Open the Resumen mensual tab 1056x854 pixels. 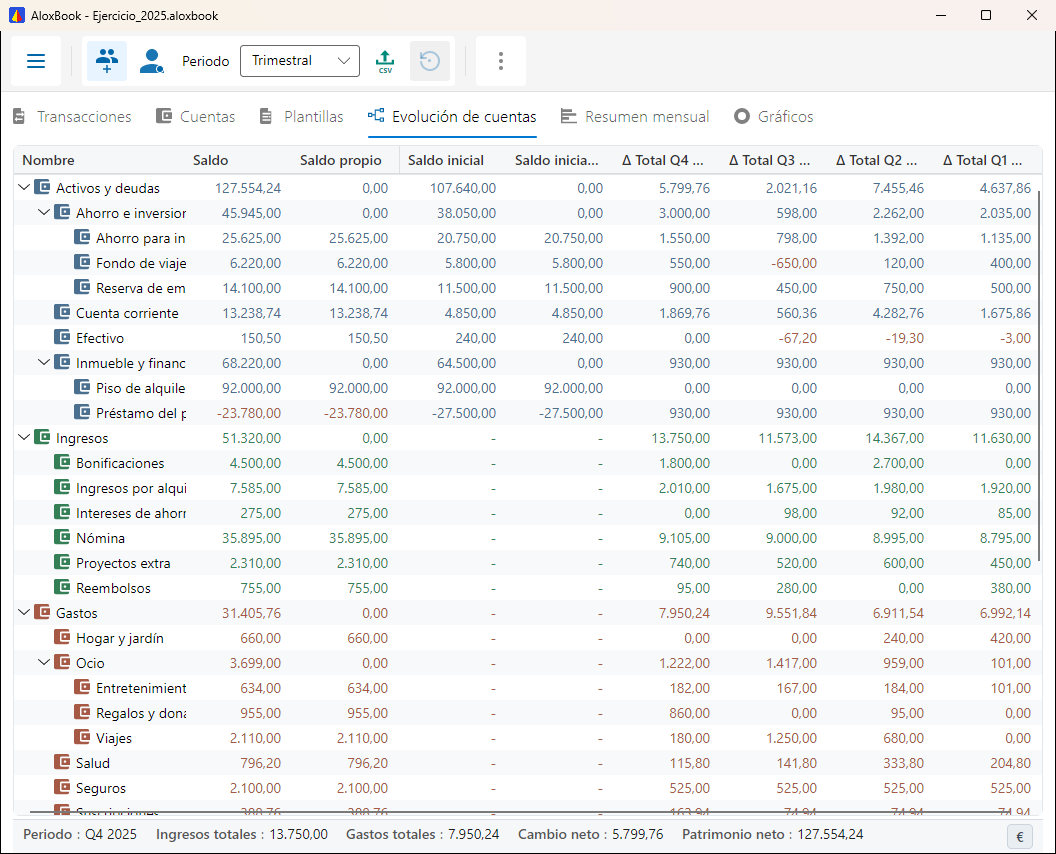(x=635, y=117)
